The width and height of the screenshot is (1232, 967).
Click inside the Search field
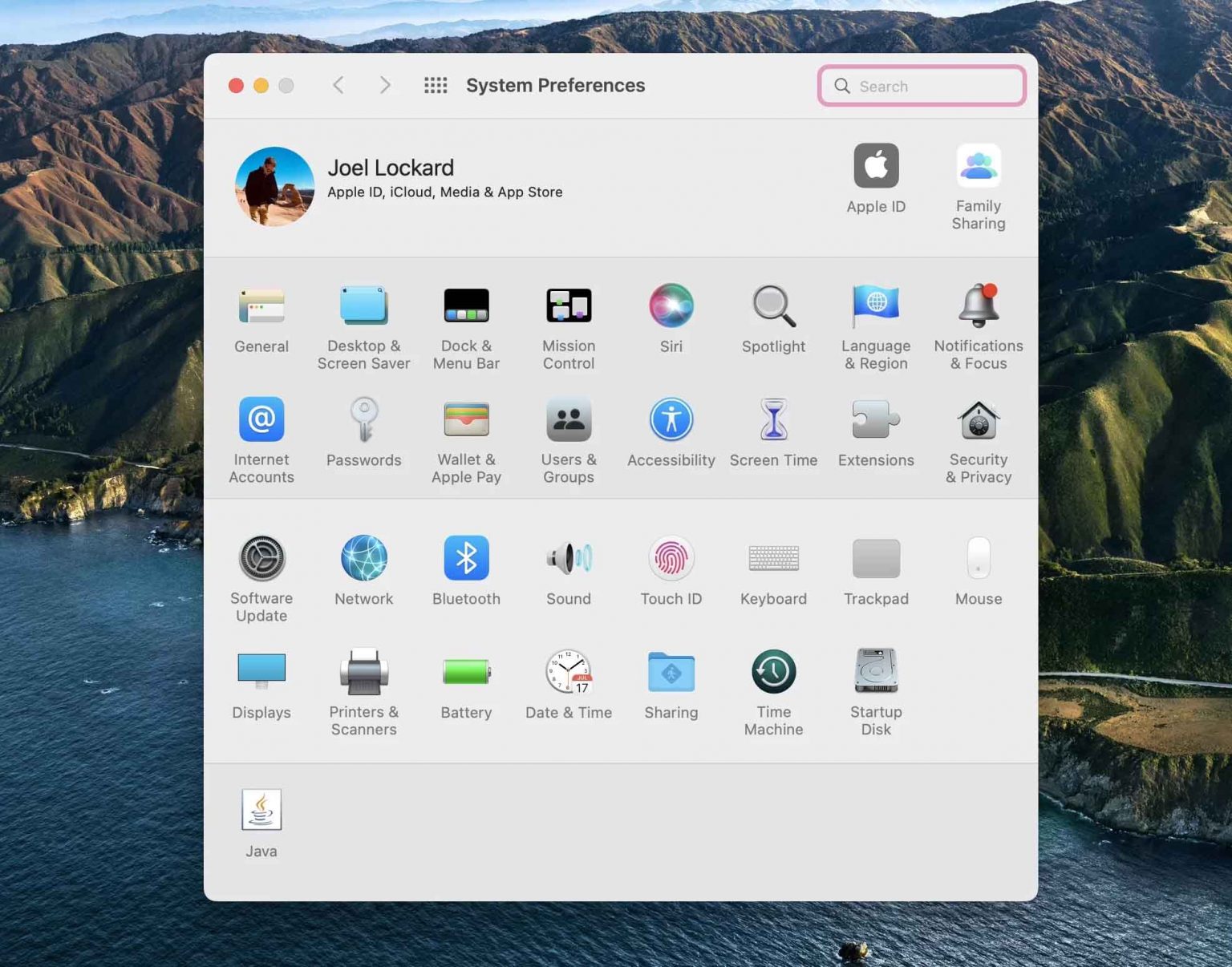(921, 85)
